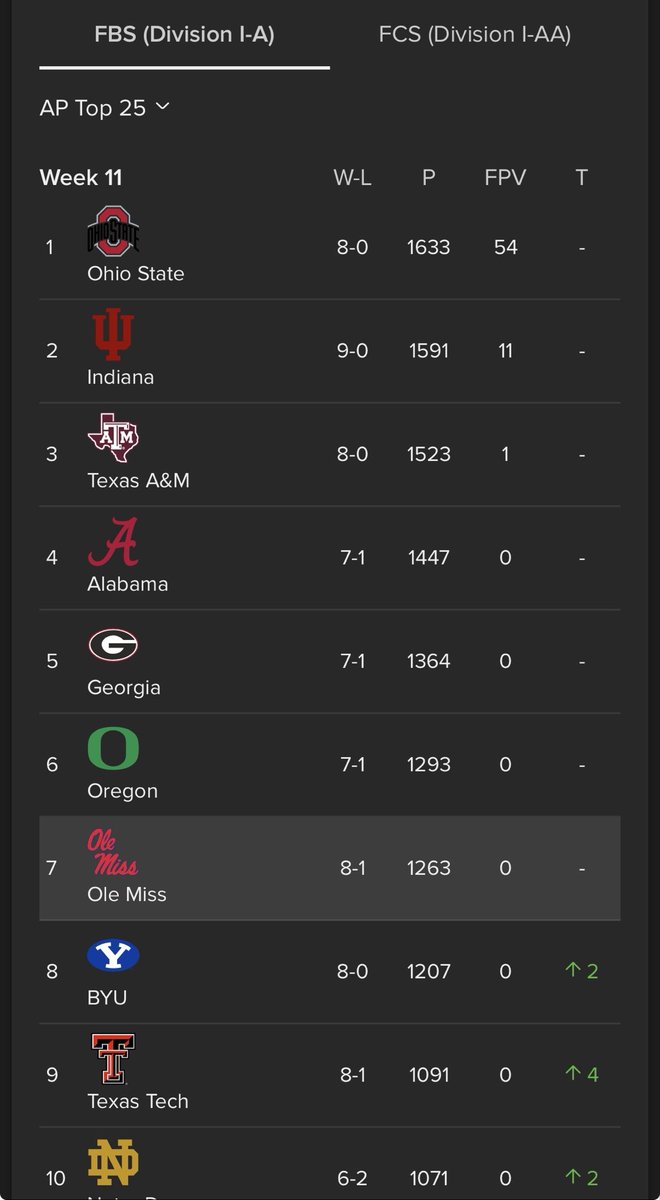The width and height of the screenshot is (660, 1200).
Task: Sort by the W-L column header
Action: pos(352,178)
